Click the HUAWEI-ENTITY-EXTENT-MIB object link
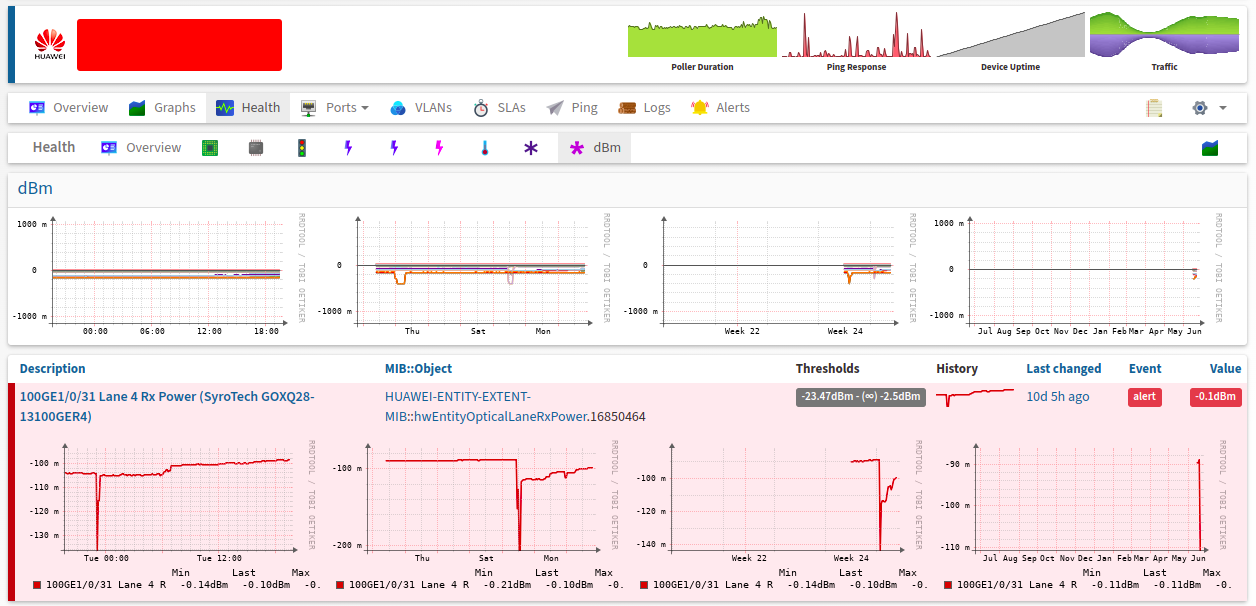The width and height of the screenshot is (1256, 606). [x=515, y=407]
